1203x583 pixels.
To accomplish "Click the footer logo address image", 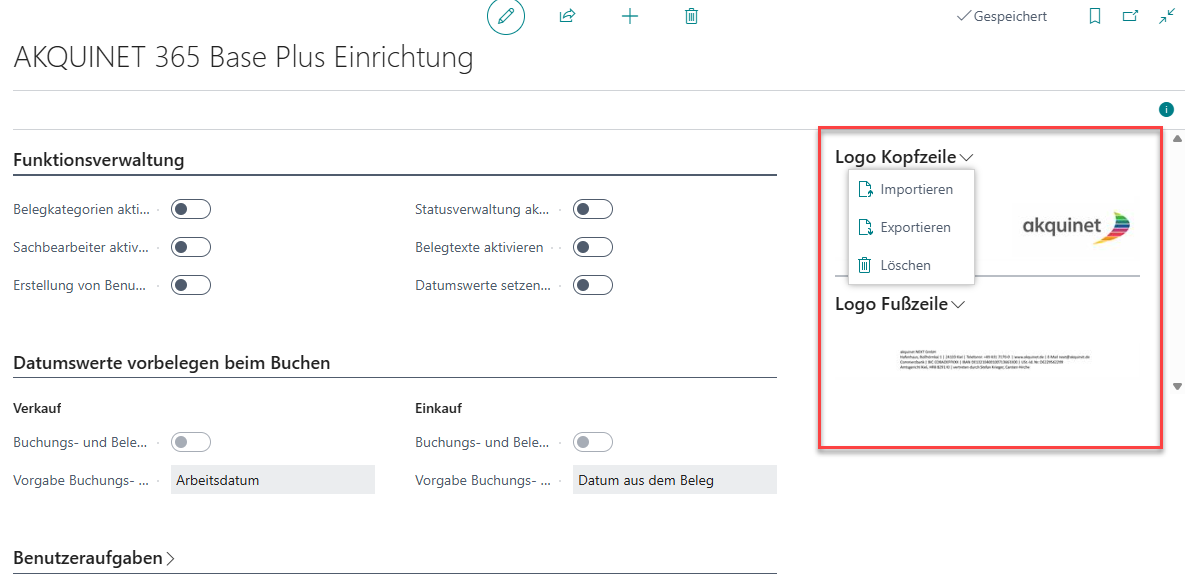I will (x=995, y=361).
